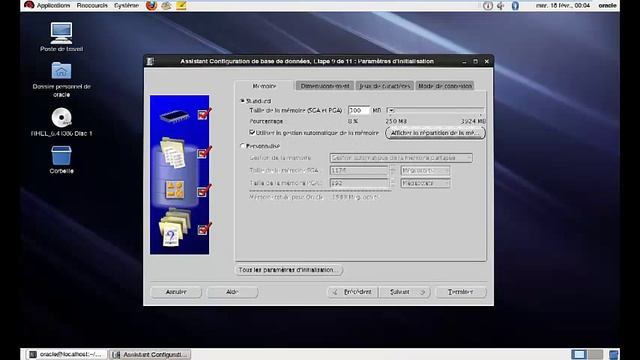The width and height of the screenshot is (640, 360).
Task: Advance with the Suivant button
Action: (x=404, y=292)
